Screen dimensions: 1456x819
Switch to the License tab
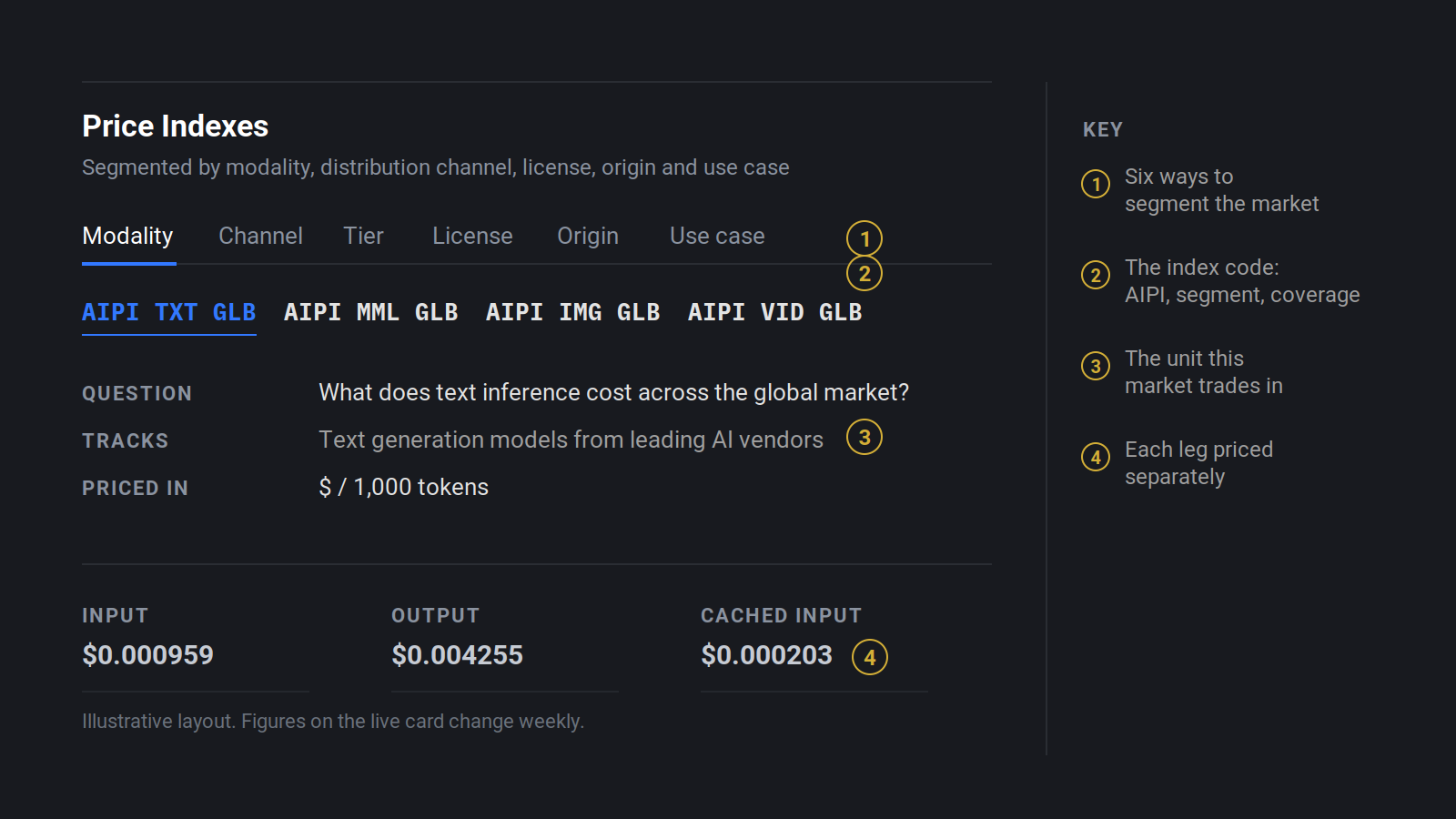(x=472, y=237)
